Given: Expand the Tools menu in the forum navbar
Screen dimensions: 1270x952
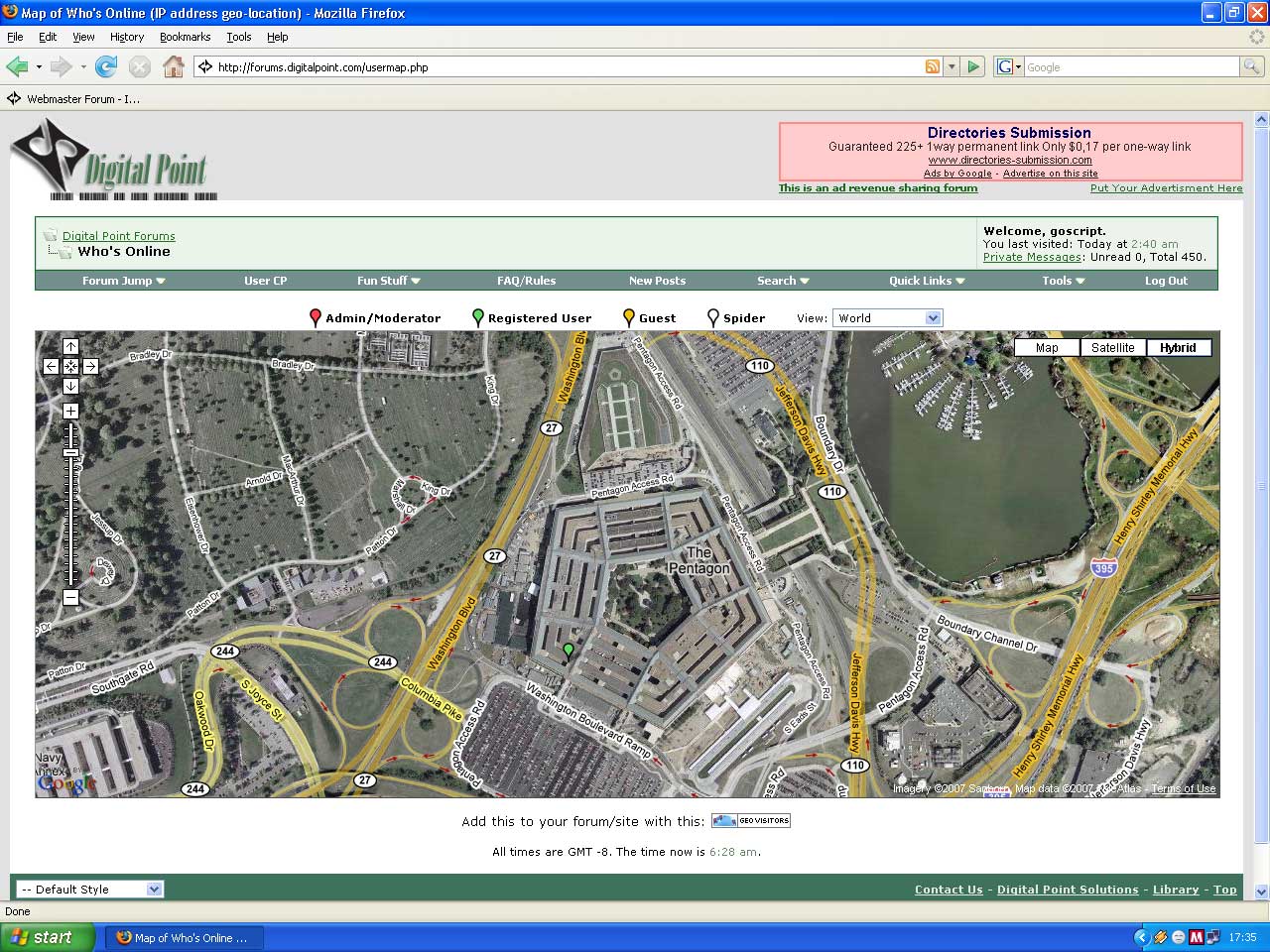Looking at the screenshot, I should (1064, 281).
